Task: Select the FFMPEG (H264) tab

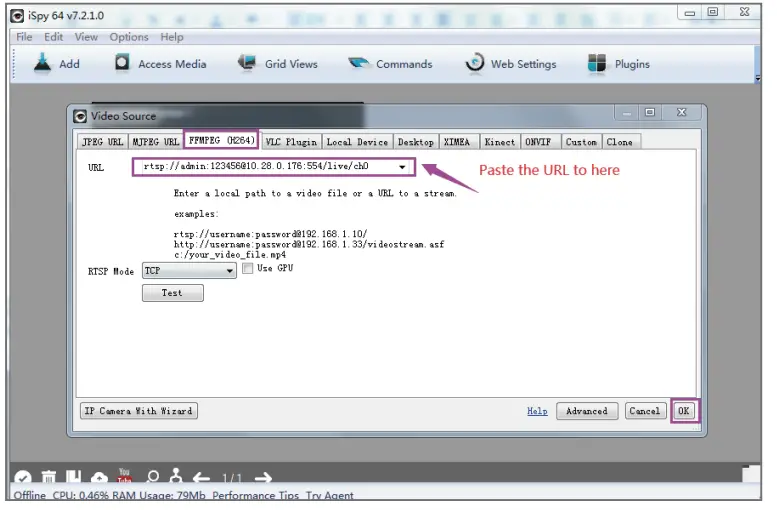Action: click(x=221, y=140)
